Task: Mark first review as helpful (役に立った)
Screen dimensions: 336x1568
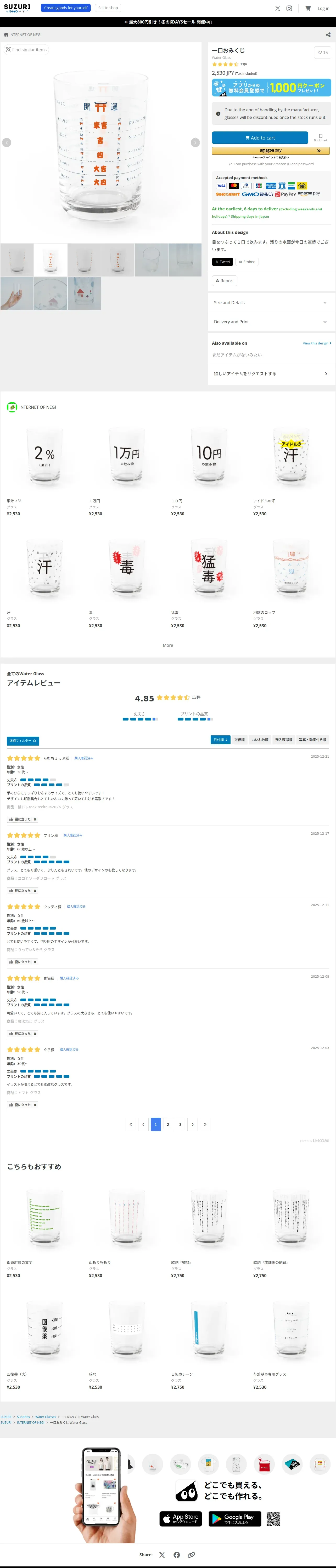Action: pyautogui.click(x=22, y=819)
